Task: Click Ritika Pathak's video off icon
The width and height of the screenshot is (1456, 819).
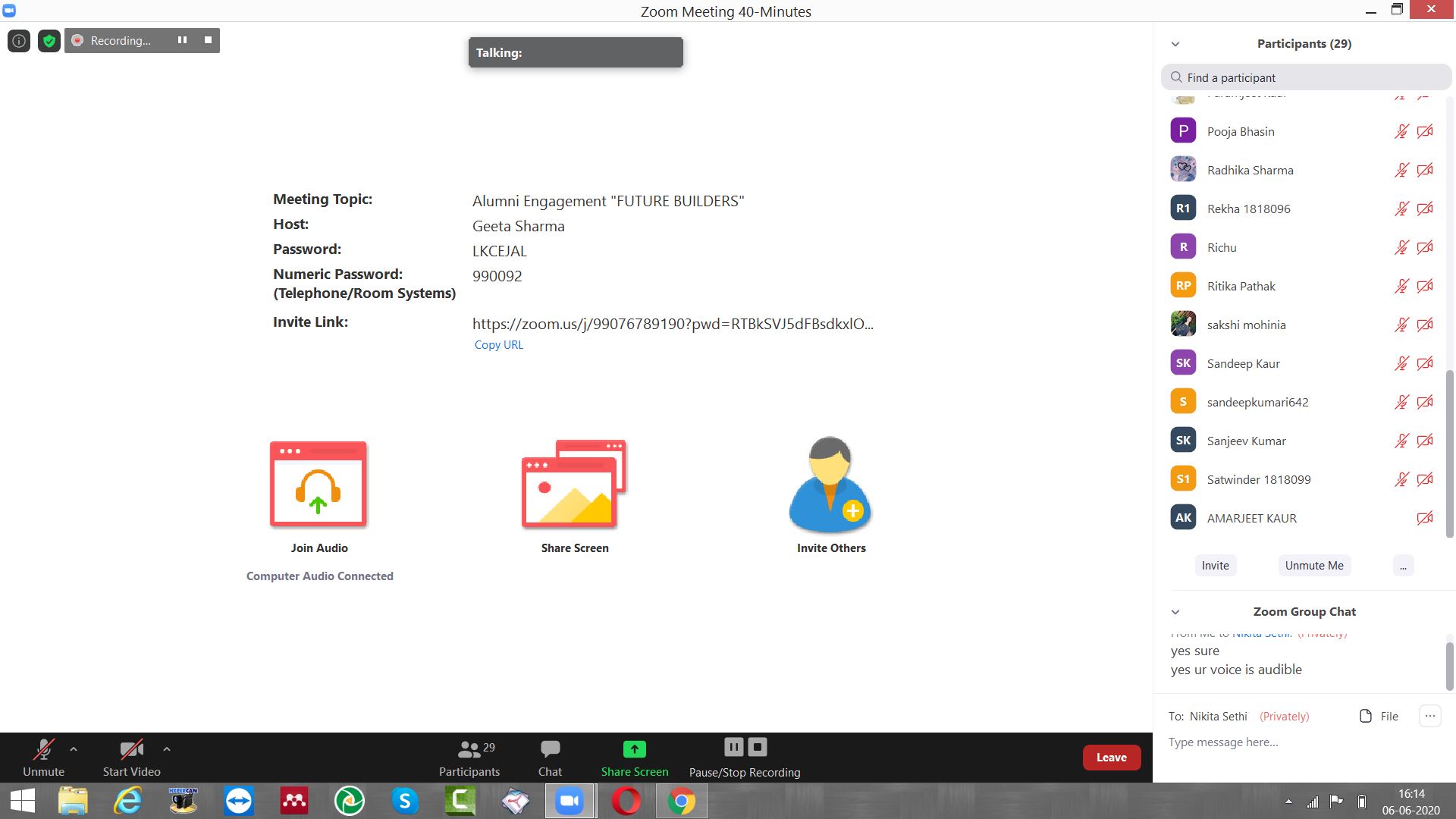Action: (x=1425, y=286)
